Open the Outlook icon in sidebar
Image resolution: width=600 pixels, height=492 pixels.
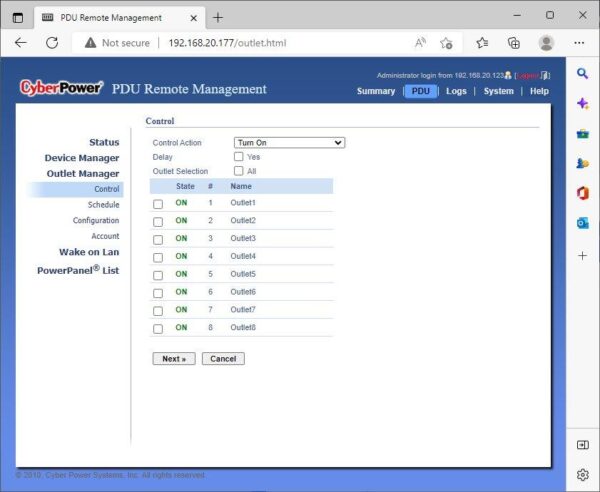[583, 223]
